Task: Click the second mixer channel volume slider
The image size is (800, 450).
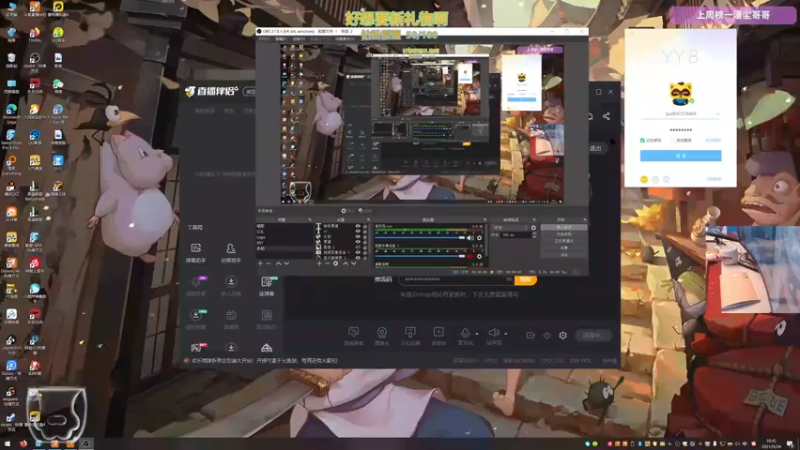Action: click(420, 257)
